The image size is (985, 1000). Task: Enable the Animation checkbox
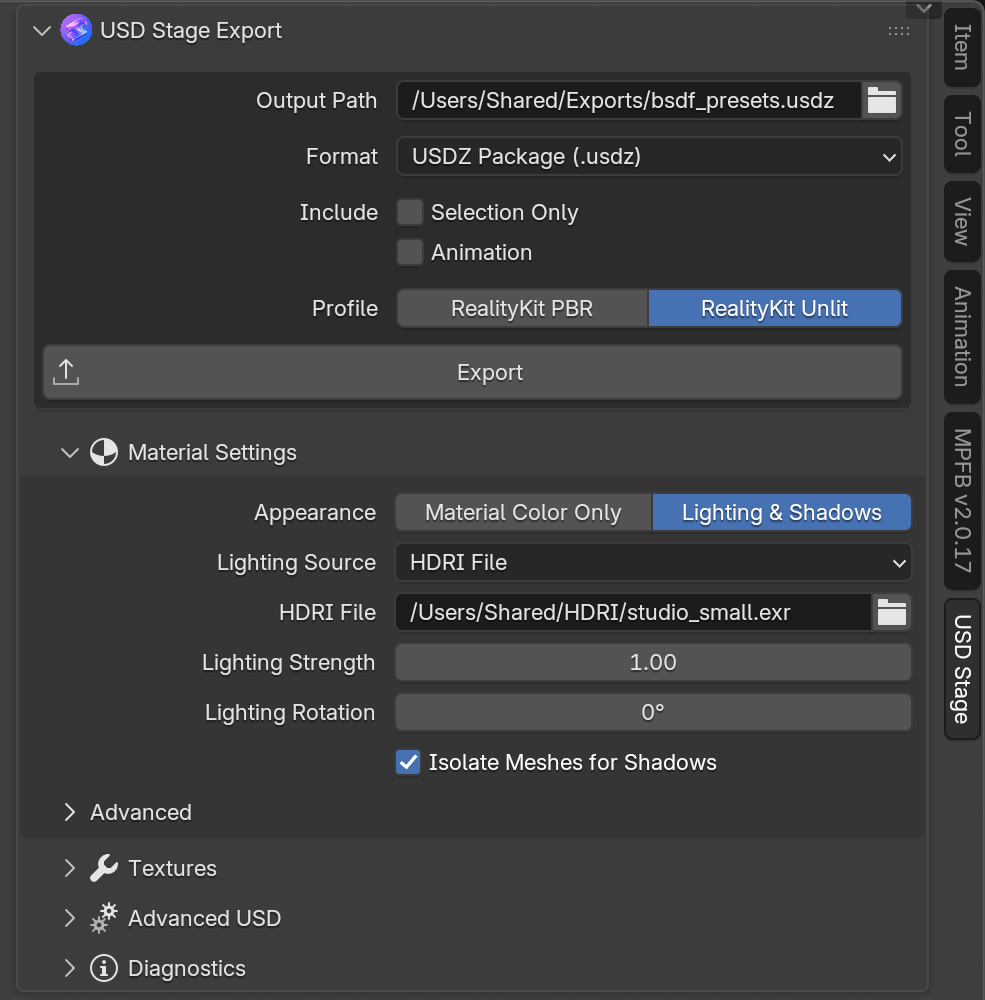pos(410,253)
